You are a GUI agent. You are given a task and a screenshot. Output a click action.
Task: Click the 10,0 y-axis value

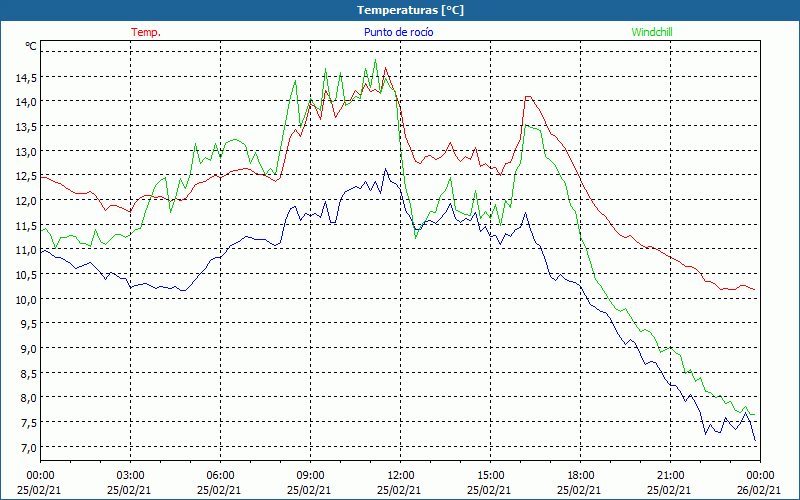26,299
